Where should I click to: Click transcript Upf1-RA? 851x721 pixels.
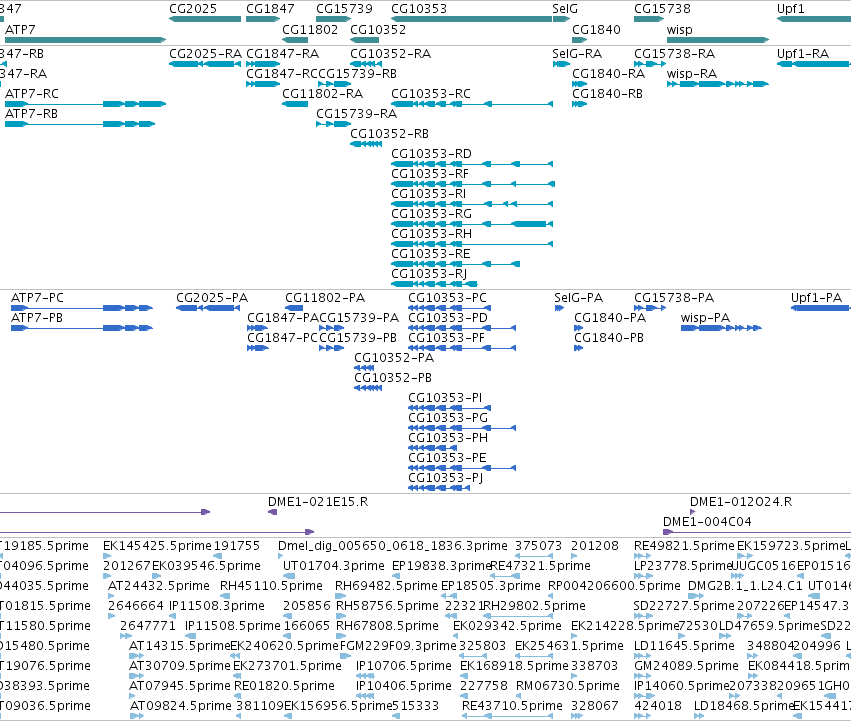click(x=814, y=64)
